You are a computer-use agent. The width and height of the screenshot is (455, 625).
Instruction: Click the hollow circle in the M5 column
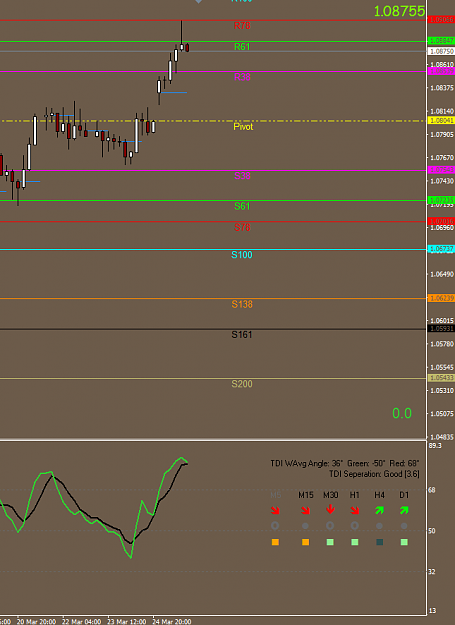tap(275, 526)
